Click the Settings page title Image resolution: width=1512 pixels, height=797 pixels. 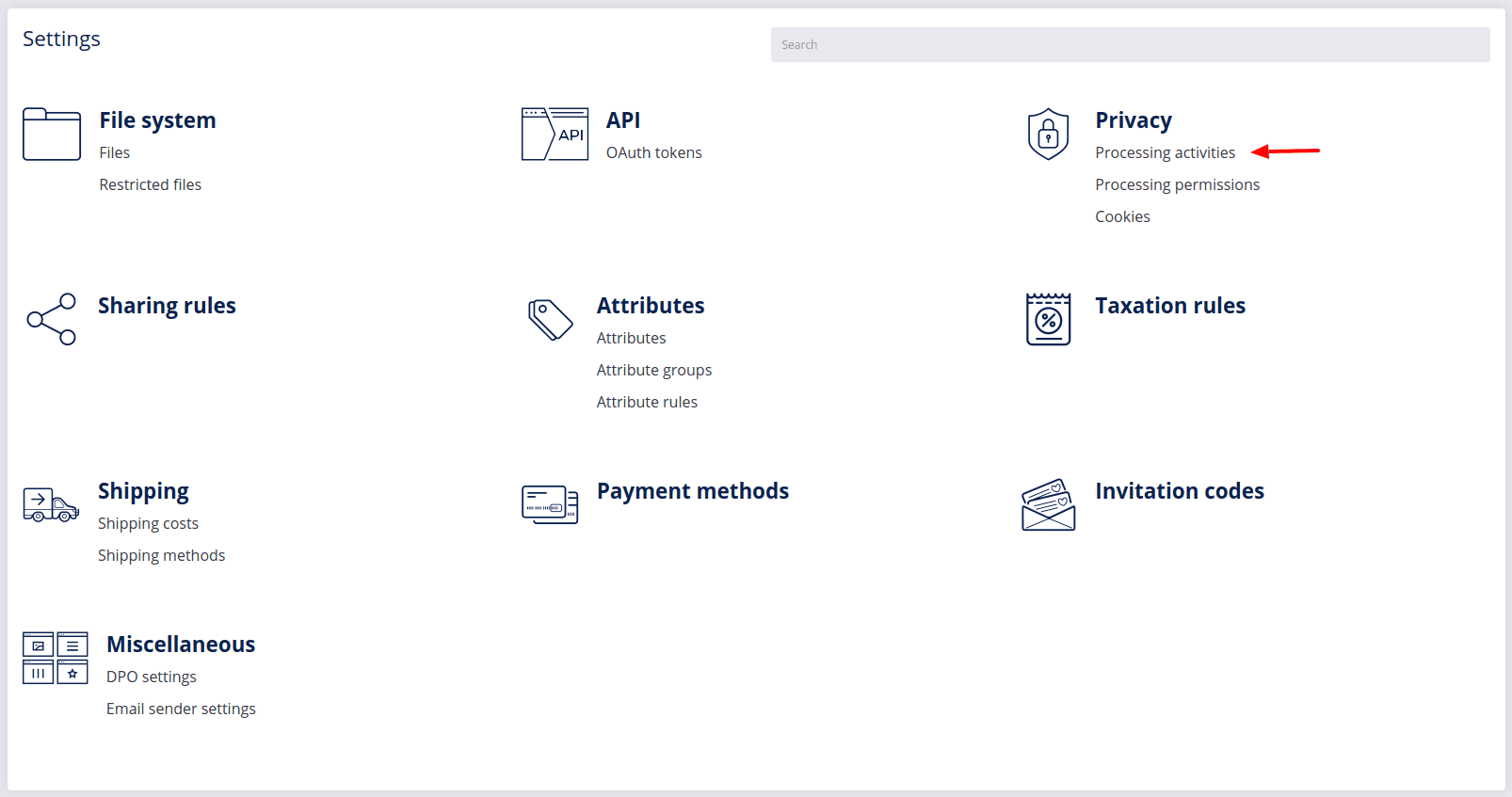61,39
